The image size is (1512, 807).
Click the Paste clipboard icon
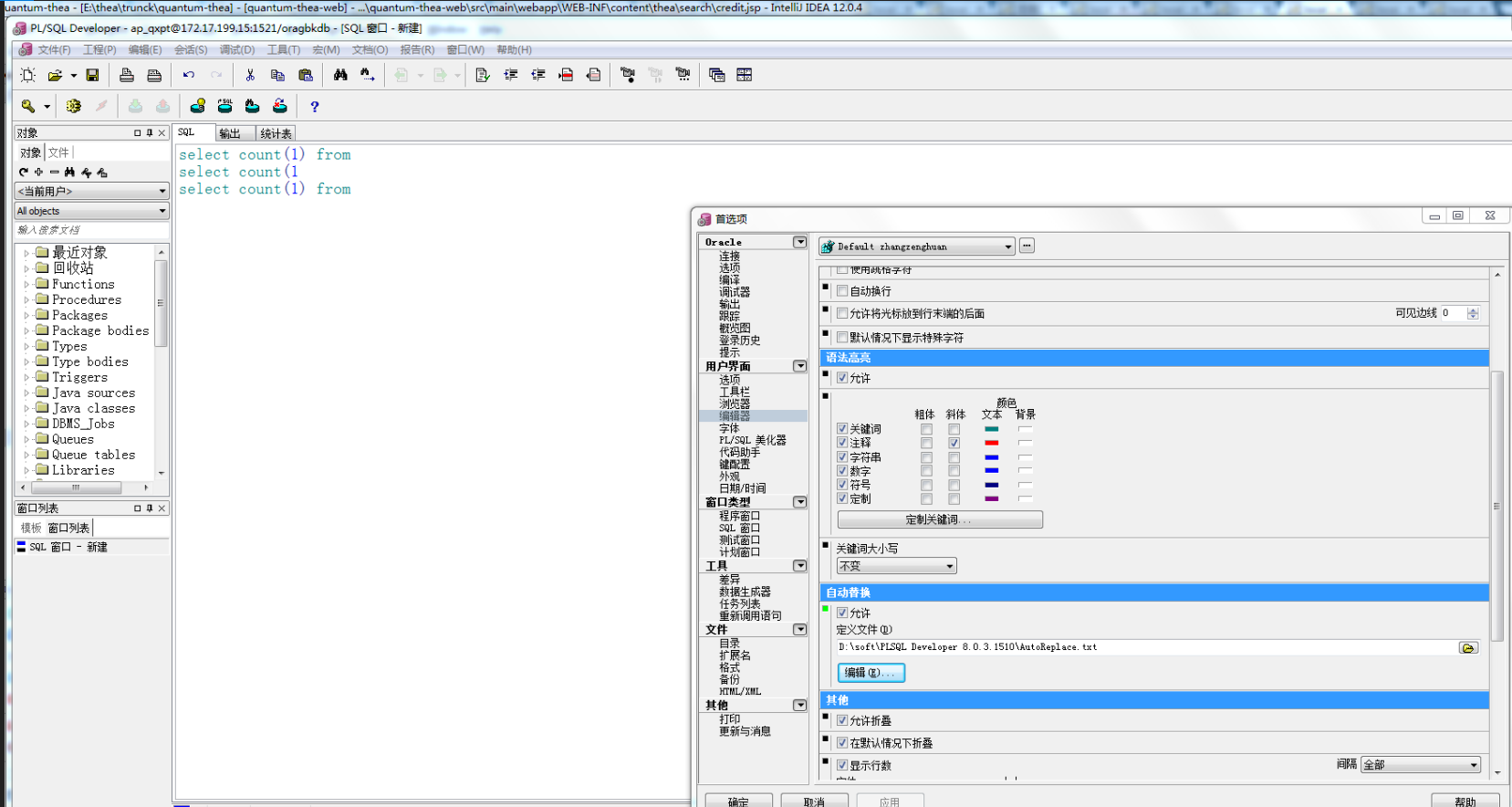(x=306, y=75)
